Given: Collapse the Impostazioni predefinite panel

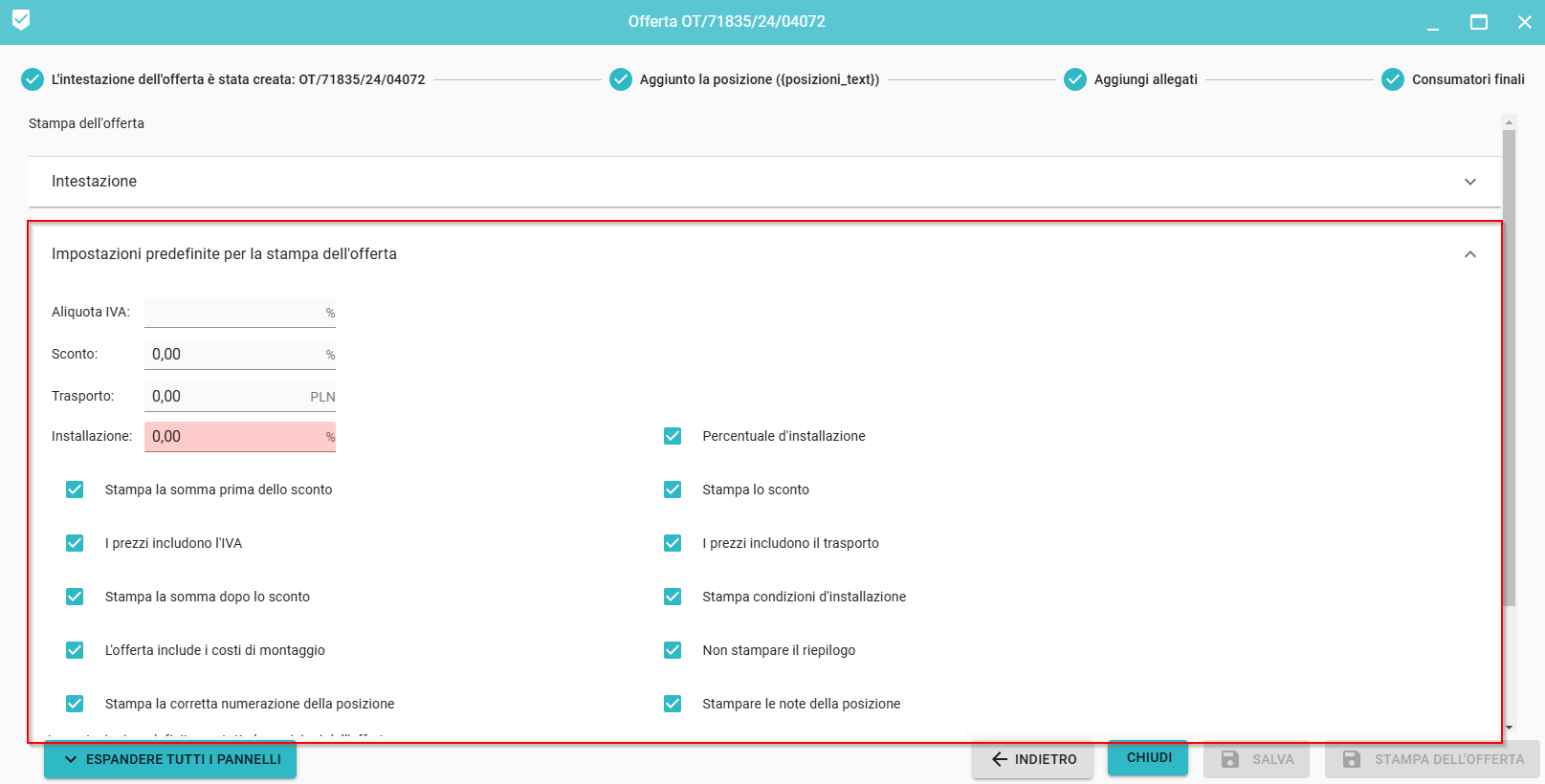Looking at the screenshot, I should pos(1469,254).
